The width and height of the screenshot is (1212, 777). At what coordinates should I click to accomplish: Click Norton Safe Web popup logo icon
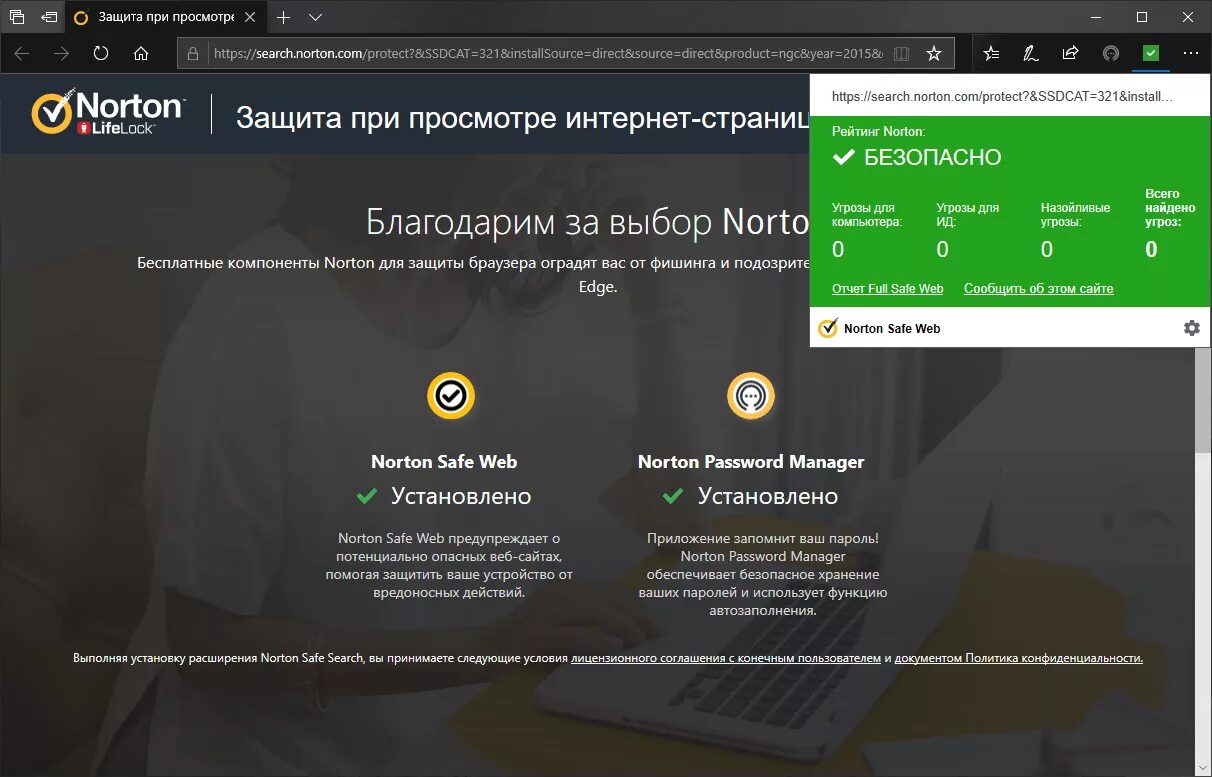pos(828,328)
